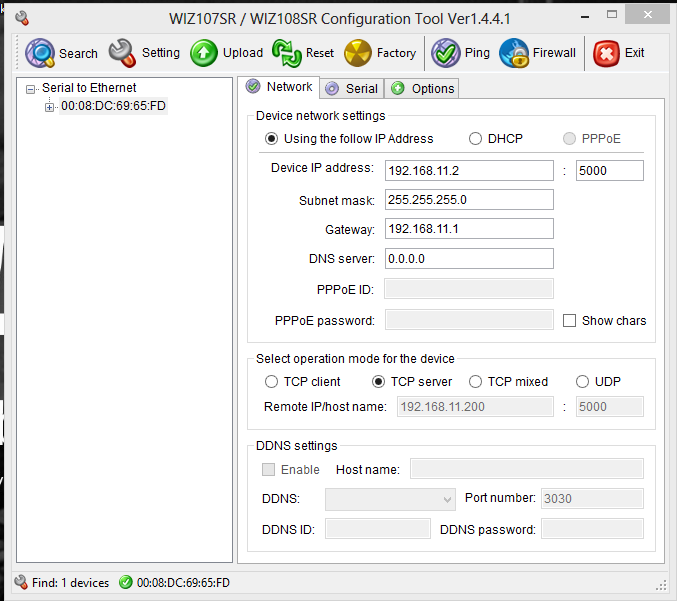Click the Gateway field

point(469,228)
